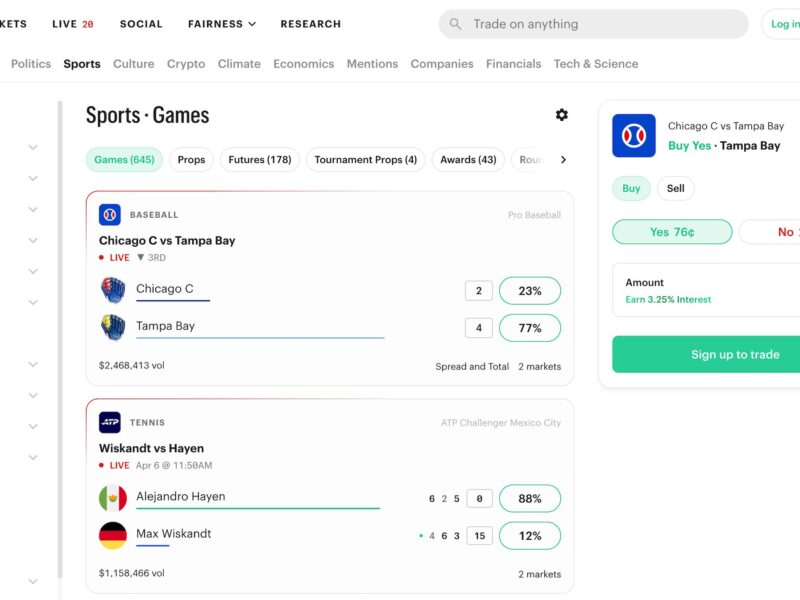Choose the Yes 76¢ option
800x600 pixels.
672,232
